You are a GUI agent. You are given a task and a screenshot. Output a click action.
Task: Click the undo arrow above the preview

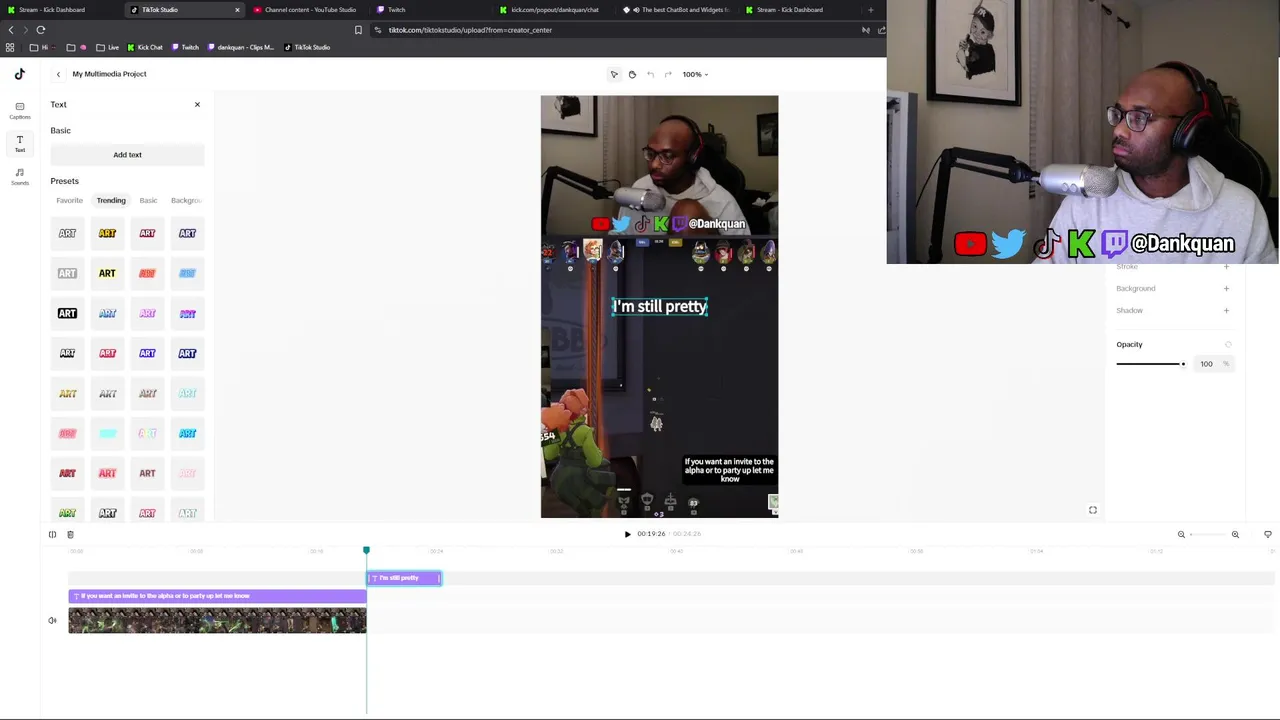pyautogui.click(x=650, y=74)
